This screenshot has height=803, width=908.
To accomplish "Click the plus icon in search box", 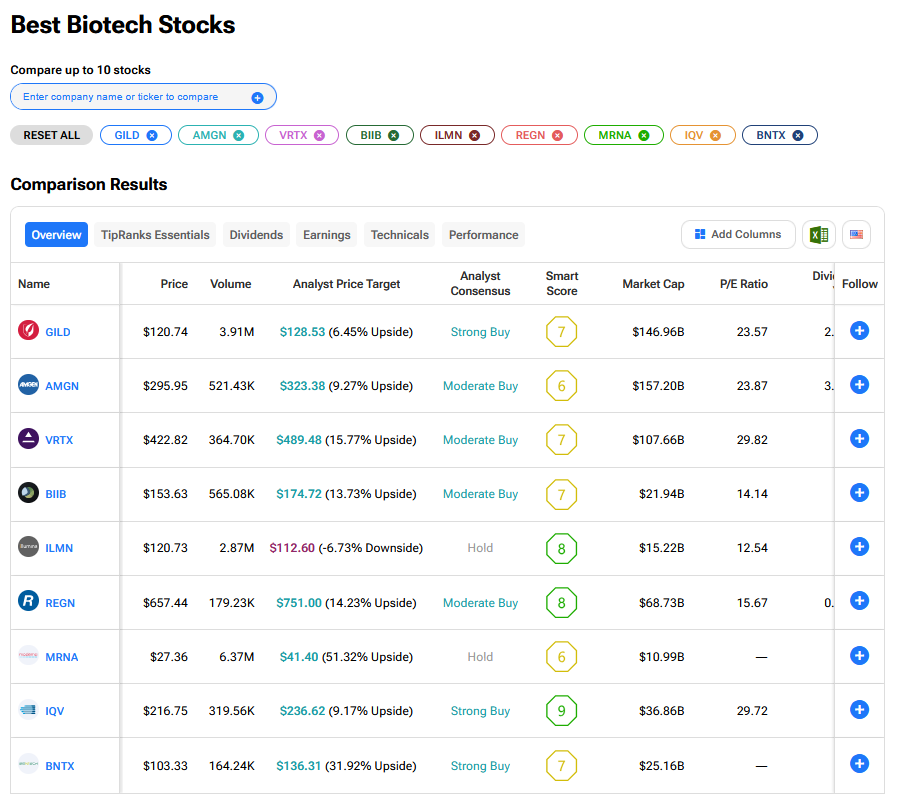I will pos(257,97).
